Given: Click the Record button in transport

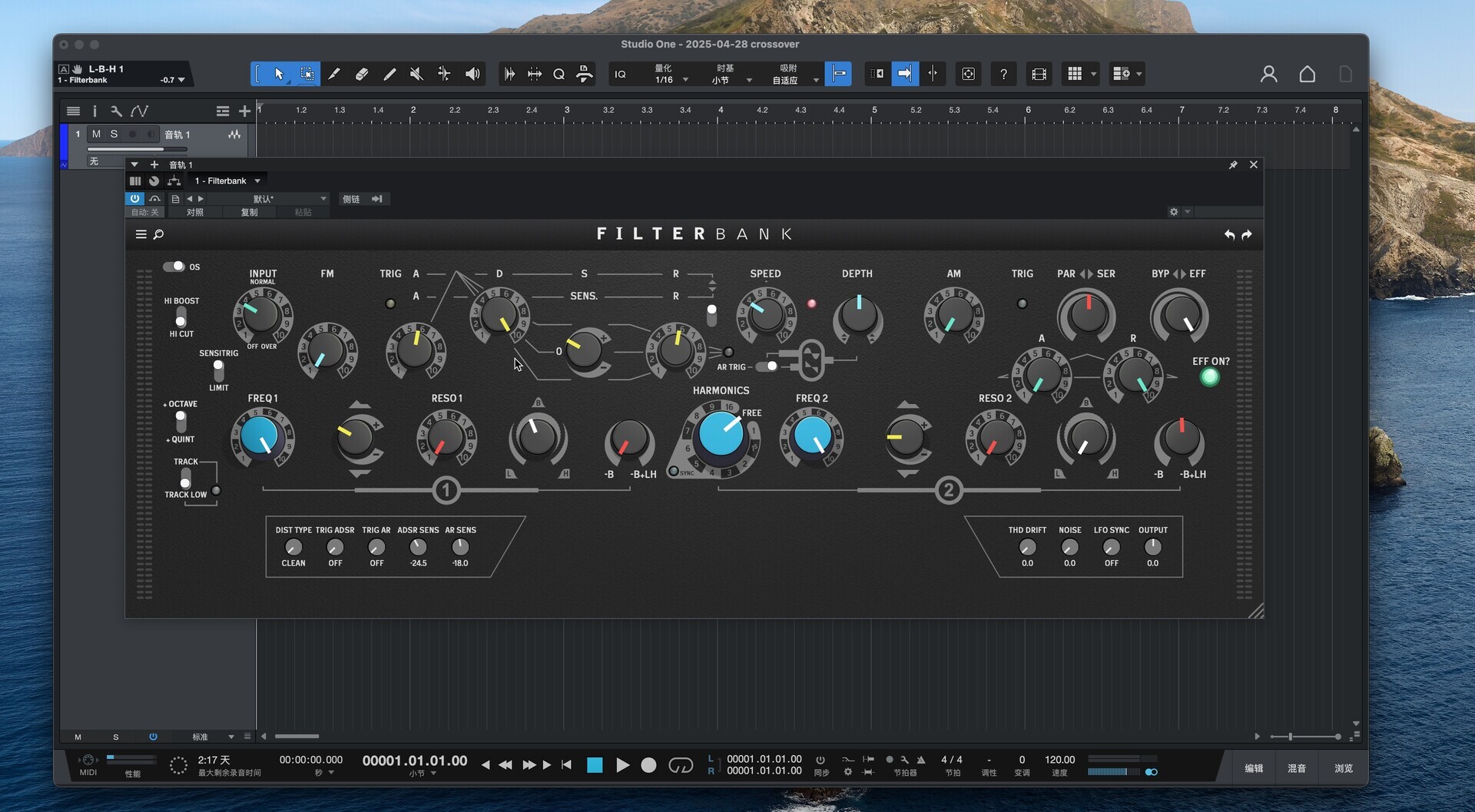Looking at the screenshot, I should pyautogui.click(x=648, y=765).
